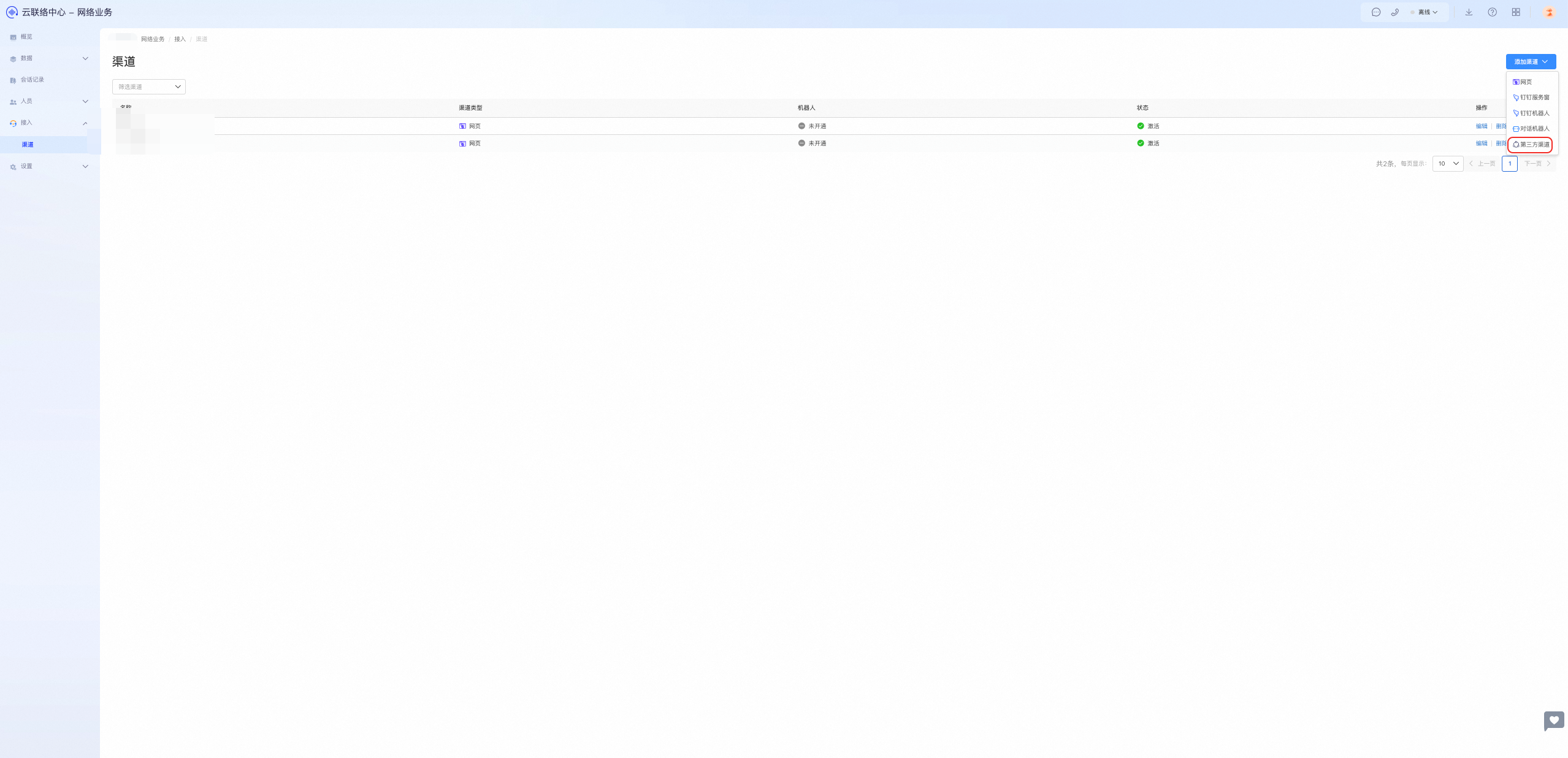Open the 离线 status dropdown

1427,12
